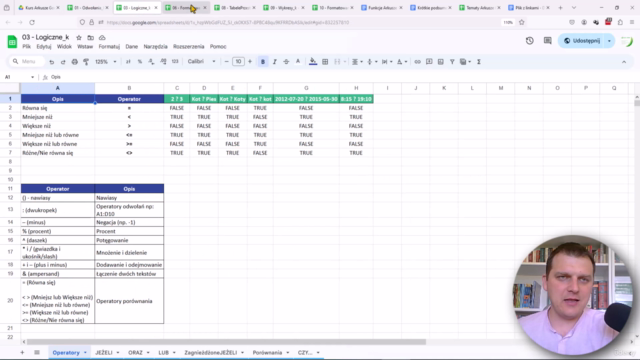
Task: Open version history clock icon
Action: click(x=529, y=41)
